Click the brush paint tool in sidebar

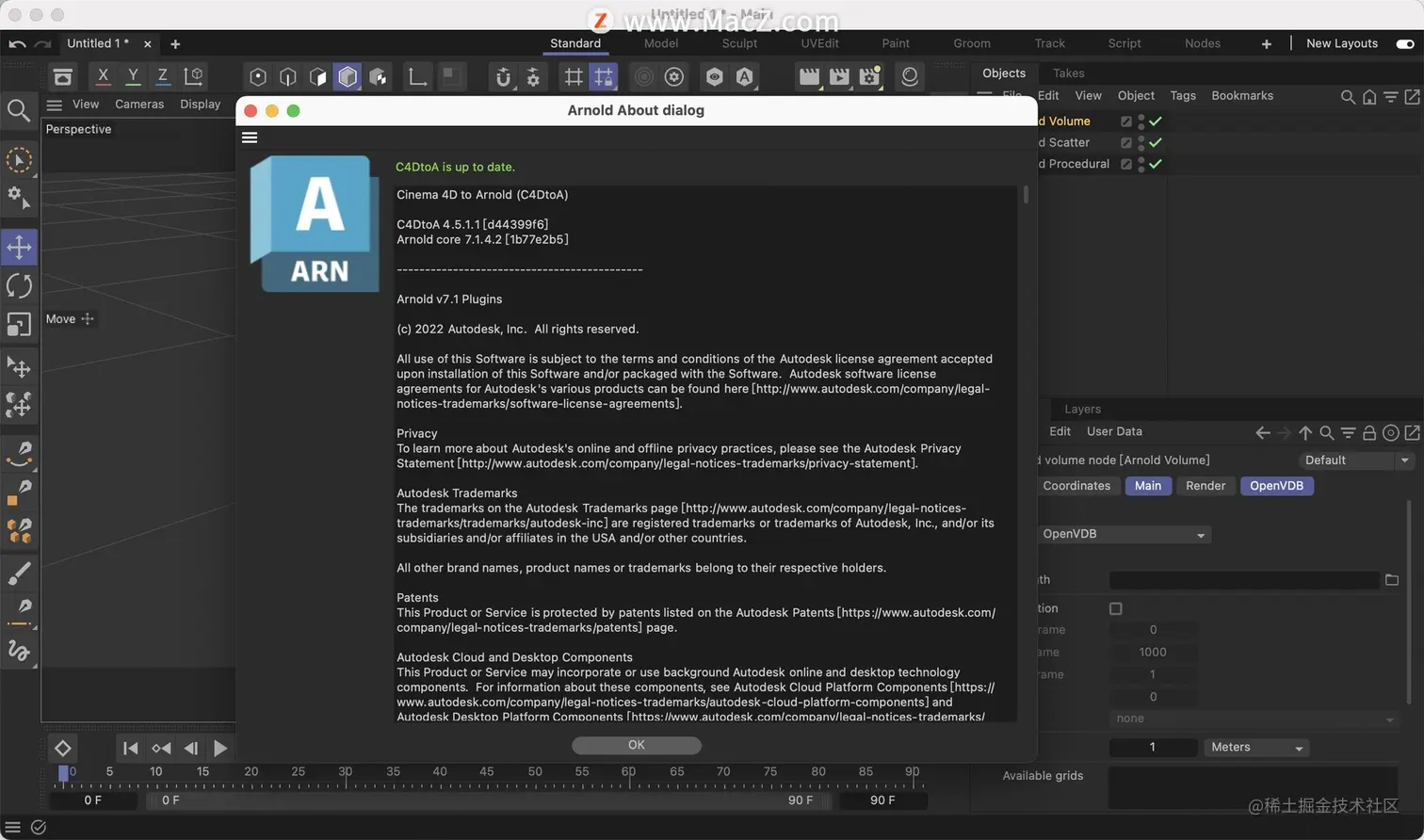[x=19, y=572]
